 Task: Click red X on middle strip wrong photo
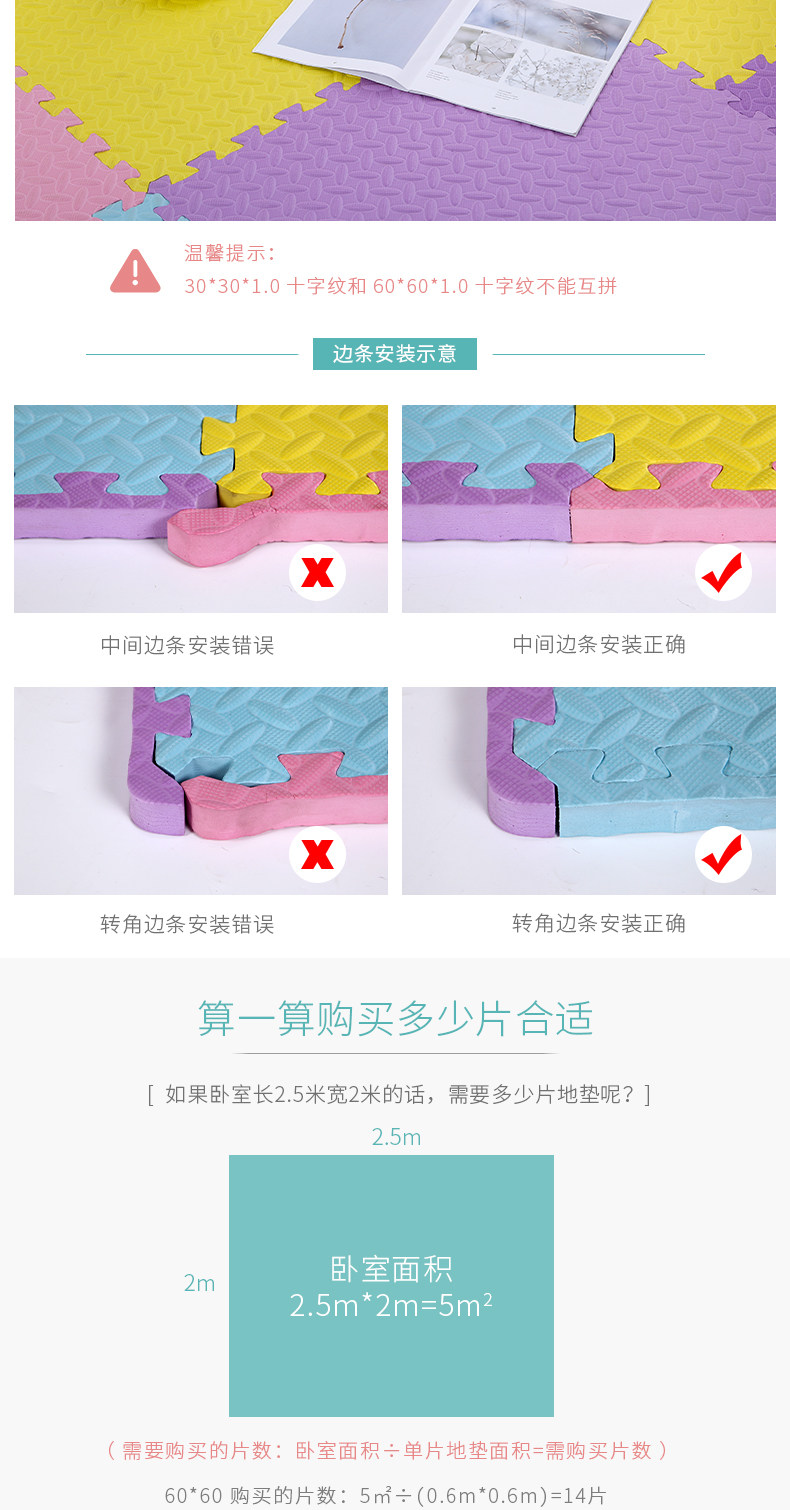317,573
